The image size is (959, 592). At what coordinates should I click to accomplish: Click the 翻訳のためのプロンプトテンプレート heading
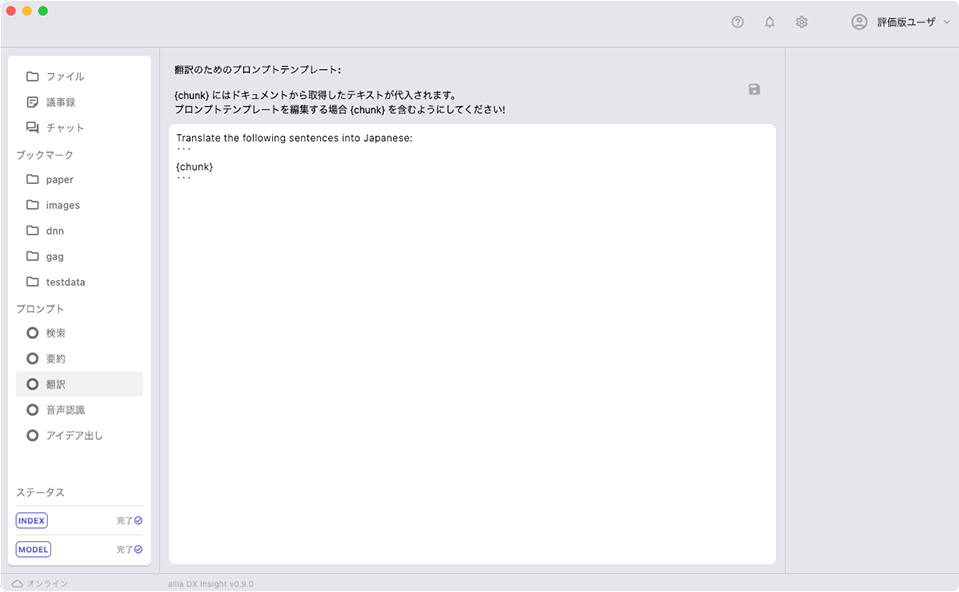click(x=257, y=70)
